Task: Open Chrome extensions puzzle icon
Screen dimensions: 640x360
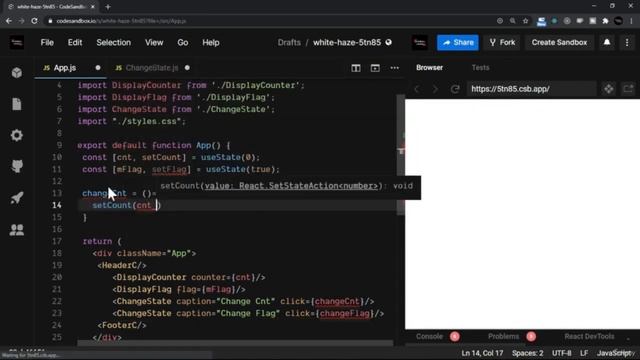Action: (x=605, y=21)
